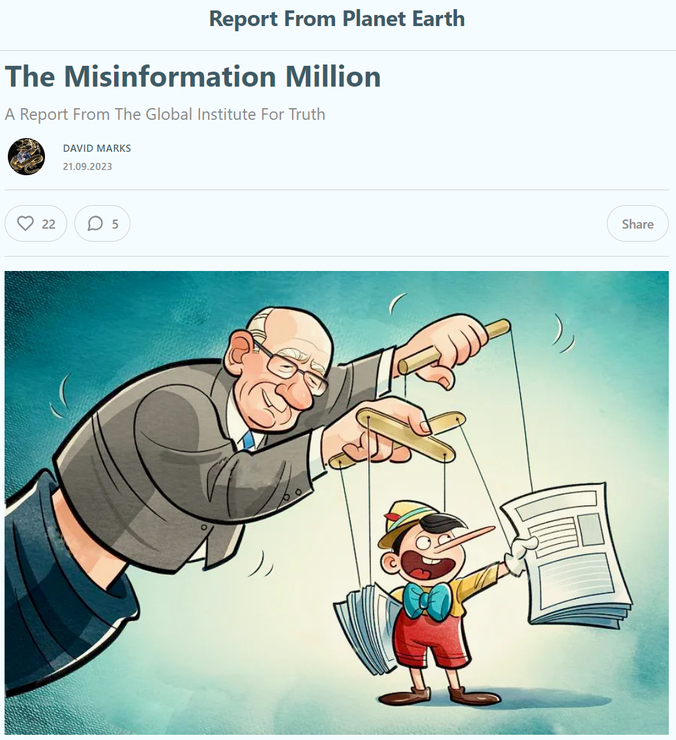Open the puppeteer cartoon image in full view
Screen dimensions: 676x740
point(337,503)
